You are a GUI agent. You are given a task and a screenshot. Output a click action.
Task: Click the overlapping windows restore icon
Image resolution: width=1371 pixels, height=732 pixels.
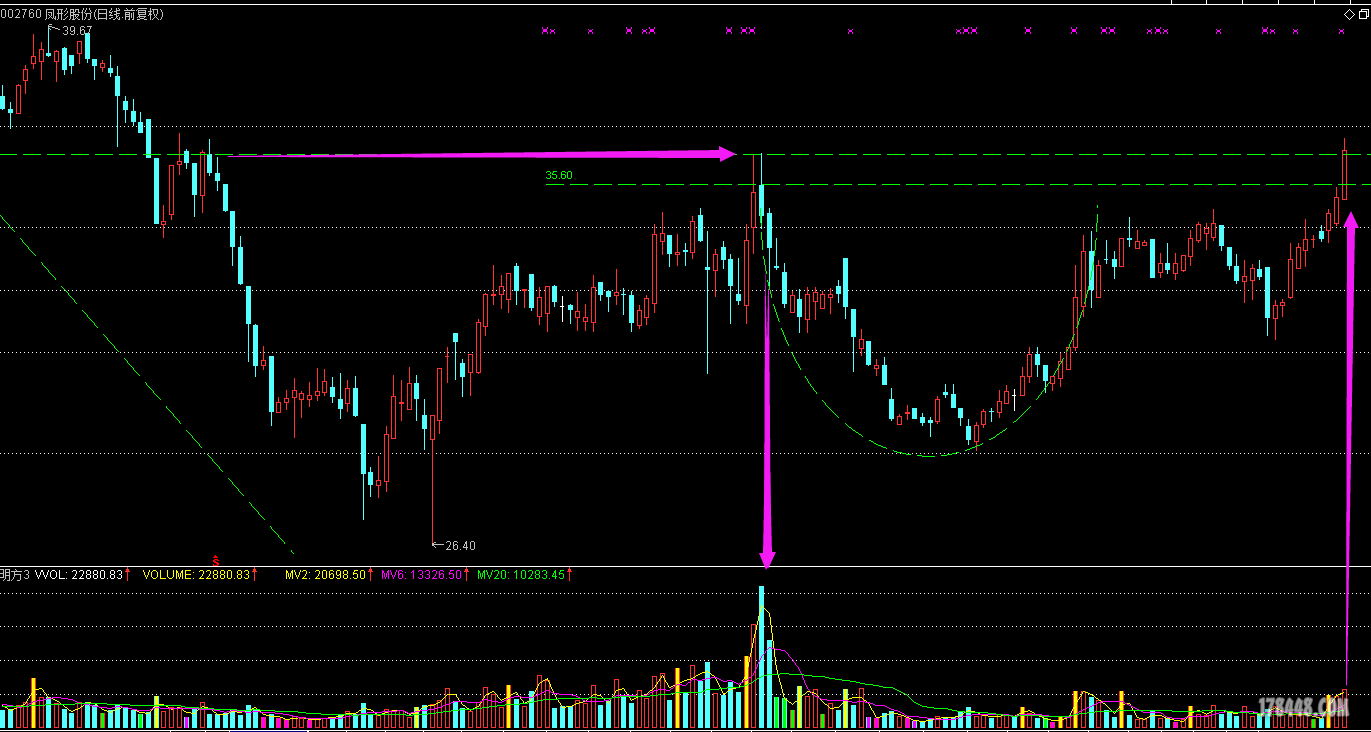pyautogui.click(x=1362, y=13)
